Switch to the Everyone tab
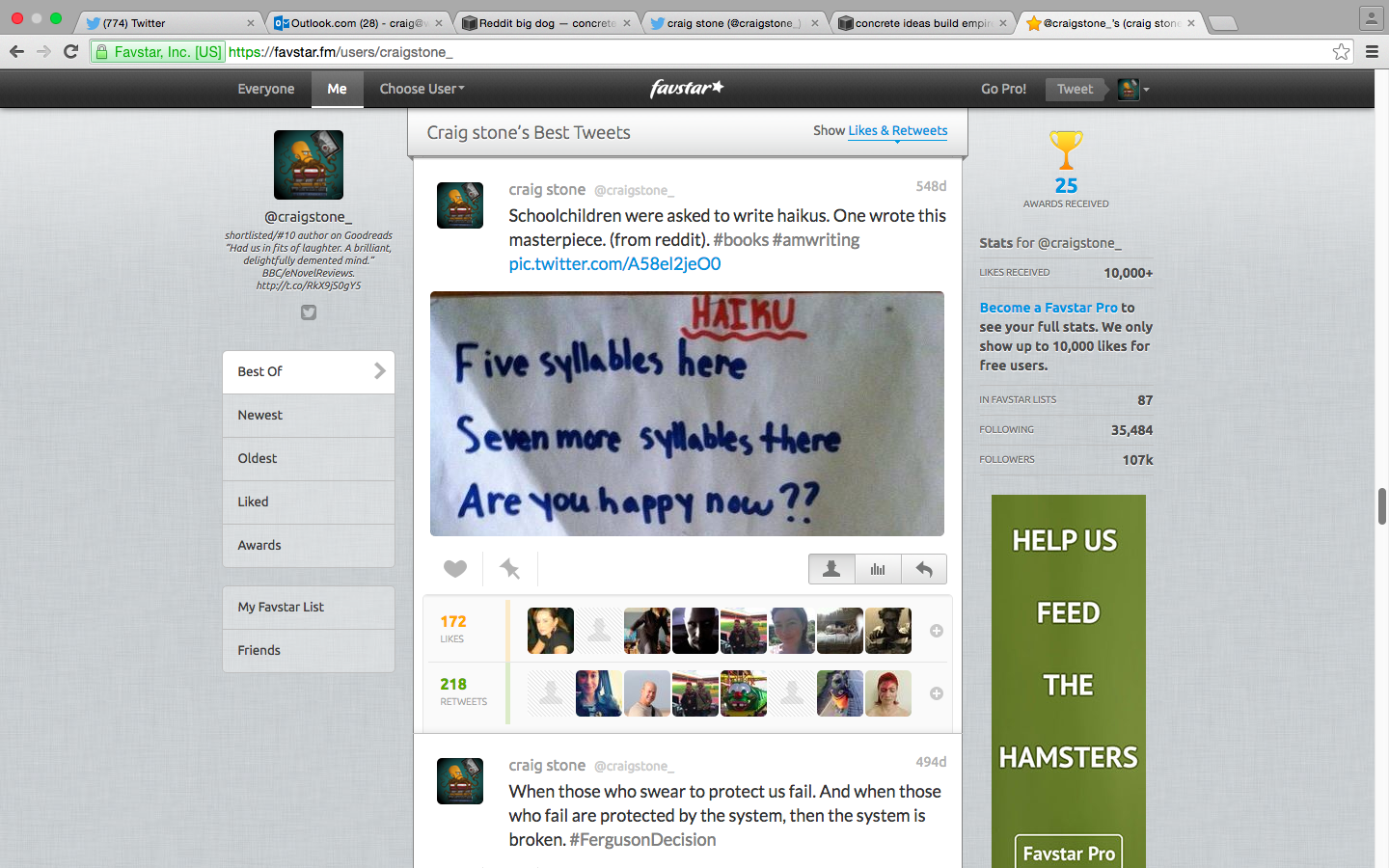Screen dimensions: 1389x868 266,89
